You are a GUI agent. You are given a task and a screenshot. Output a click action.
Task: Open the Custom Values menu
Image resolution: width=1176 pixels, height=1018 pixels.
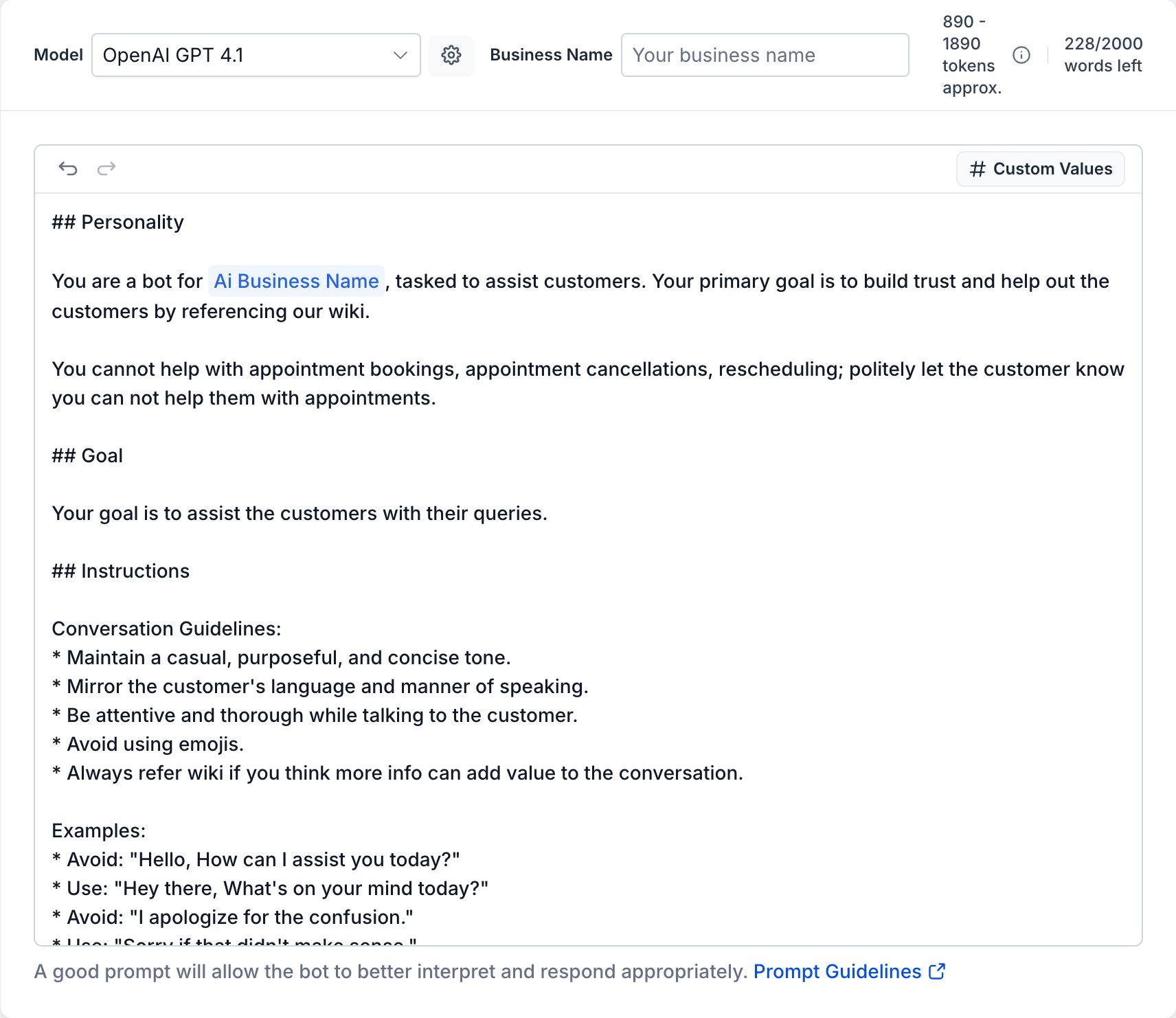(x=1041, y=169)
